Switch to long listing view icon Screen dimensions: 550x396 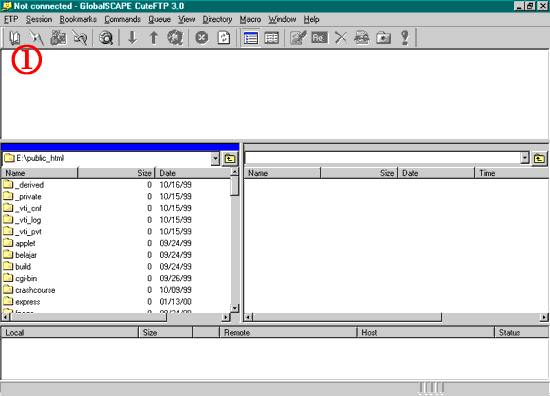click(x=250, y=38)
